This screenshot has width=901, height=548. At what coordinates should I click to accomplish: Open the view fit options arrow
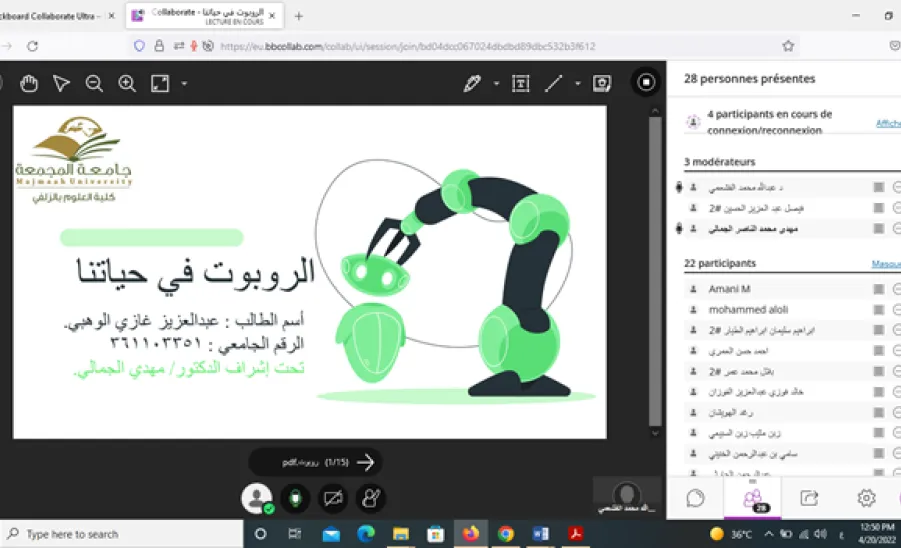pos(184,84)
